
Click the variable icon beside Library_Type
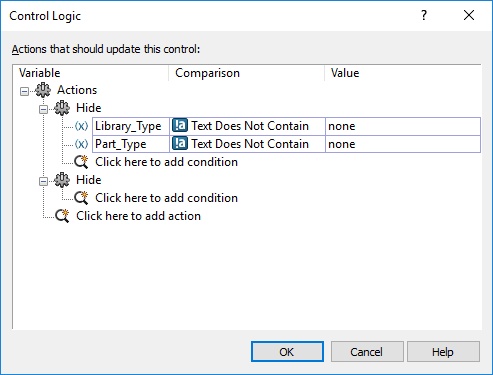[81, 126]
